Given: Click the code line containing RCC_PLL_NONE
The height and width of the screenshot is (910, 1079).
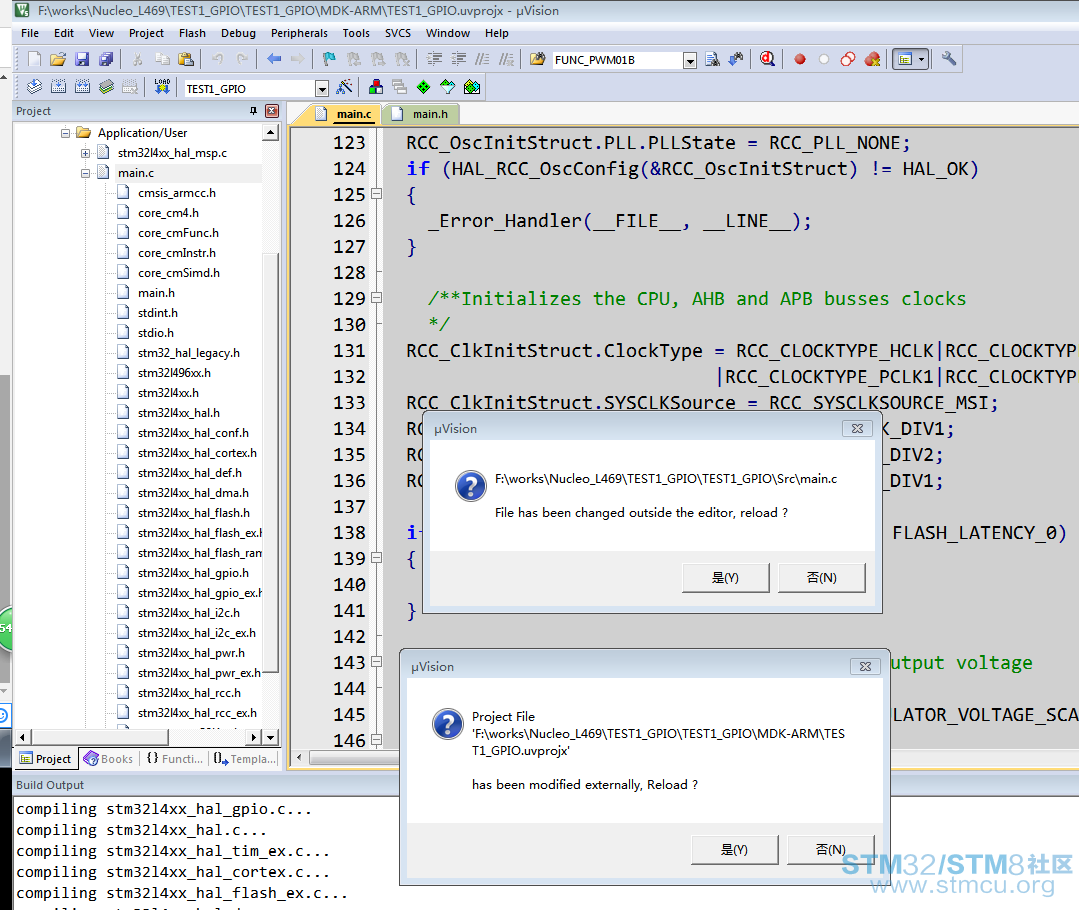Looking at the screenshot, I should point(659,143).
